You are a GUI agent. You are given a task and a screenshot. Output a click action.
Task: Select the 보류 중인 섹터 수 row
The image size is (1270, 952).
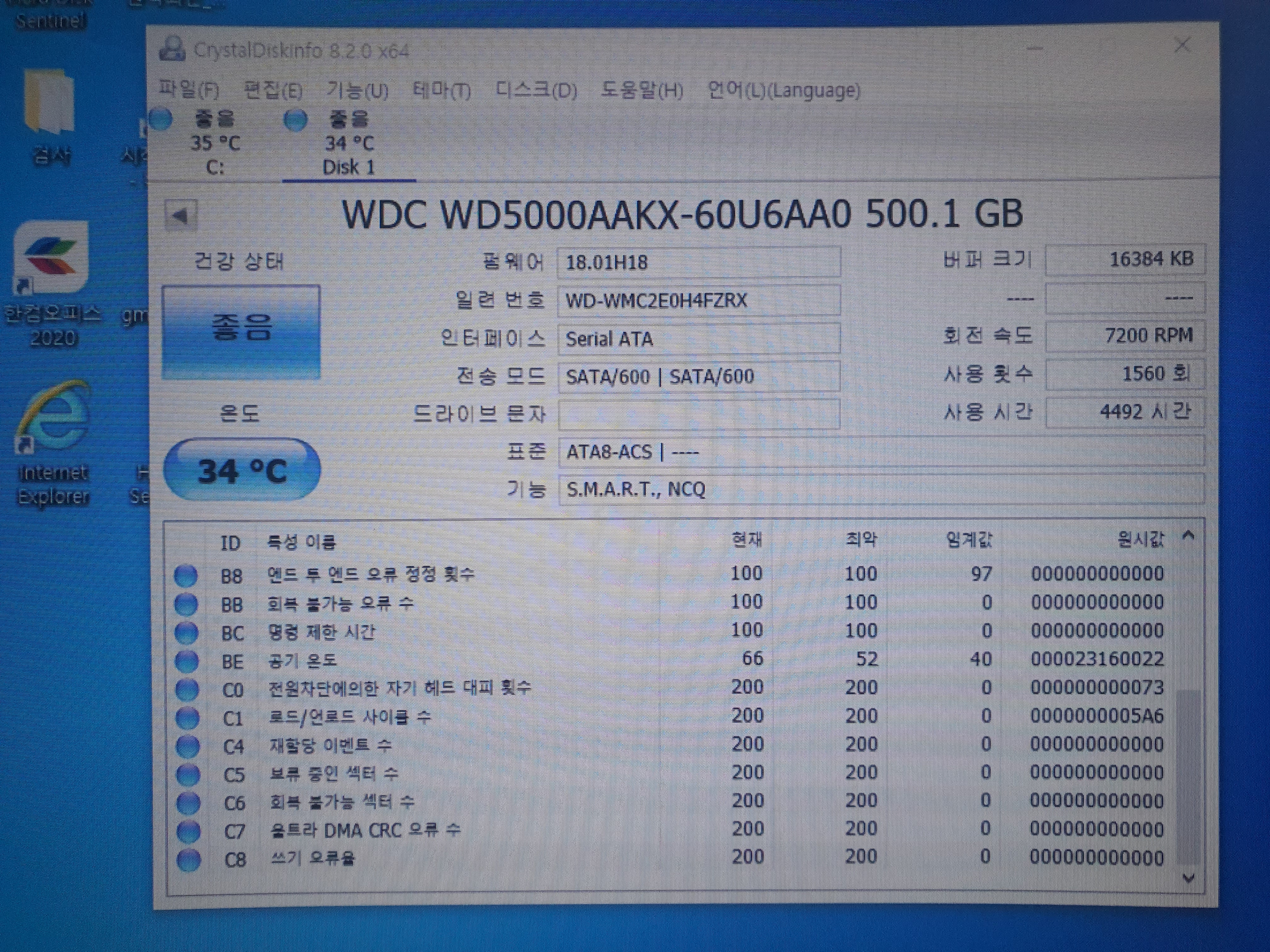point(669,773)
